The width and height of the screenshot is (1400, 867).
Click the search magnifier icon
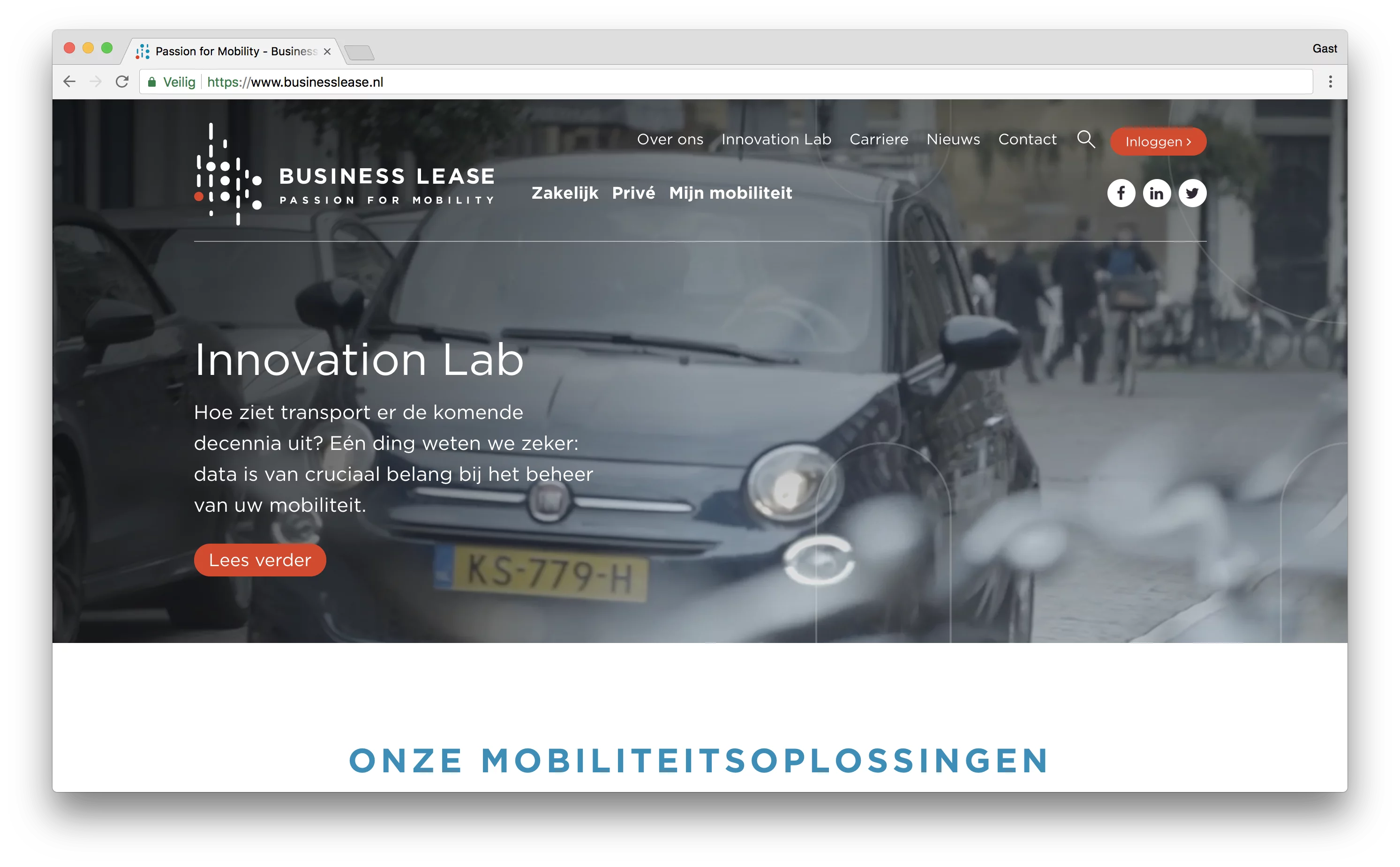[x=1085, y=139]
